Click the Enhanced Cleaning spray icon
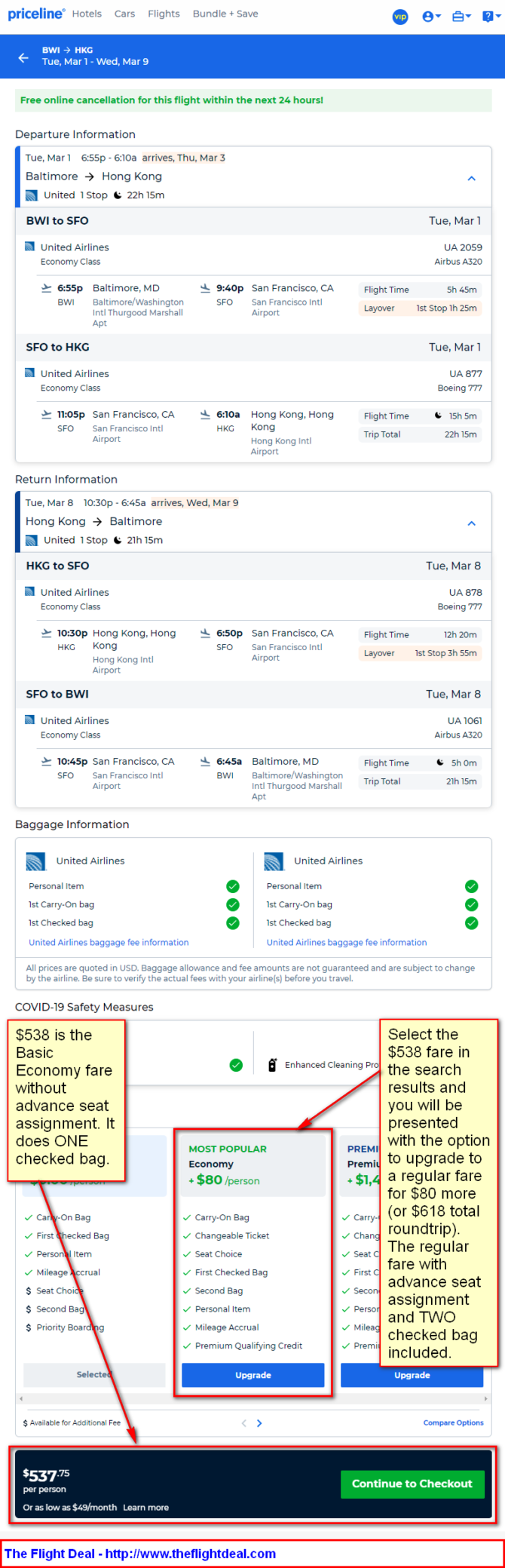 tap(272, 1065)
